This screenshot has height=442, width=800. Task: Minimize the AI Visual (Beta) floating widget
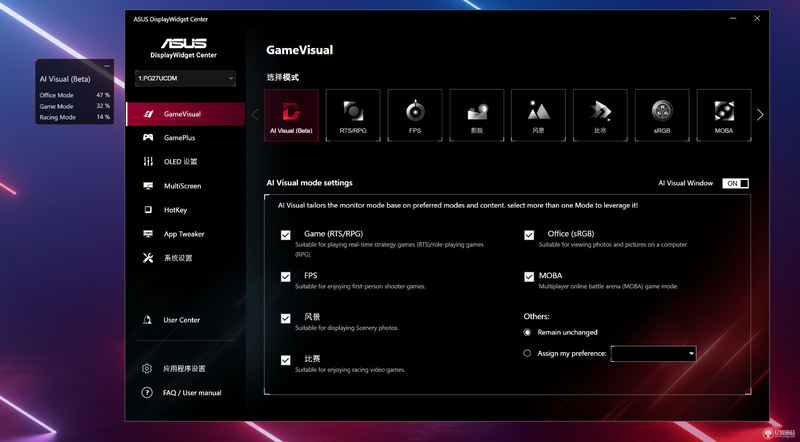[107, 66]
